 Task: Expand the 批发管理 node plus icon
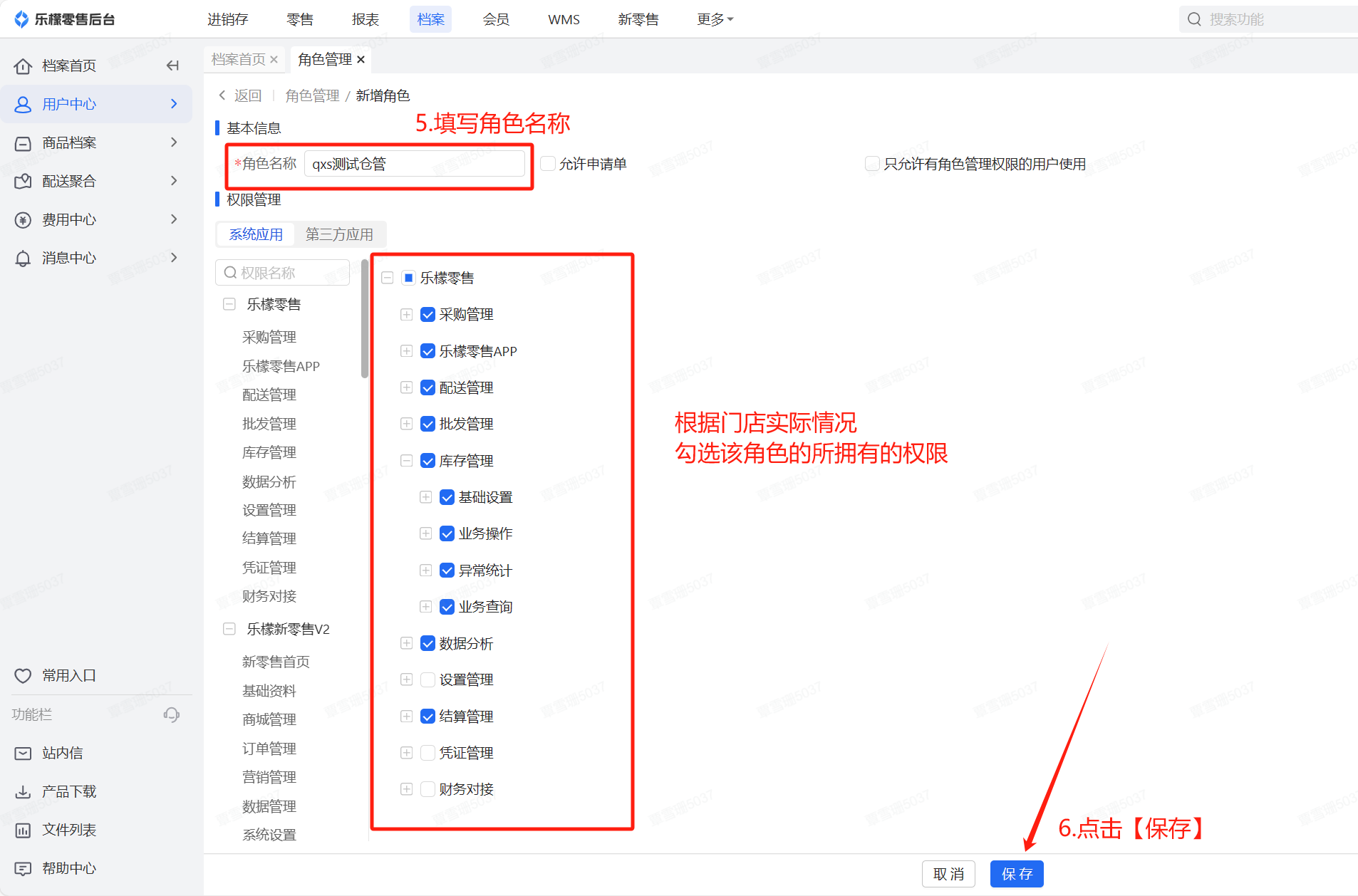tap(406, 424)
